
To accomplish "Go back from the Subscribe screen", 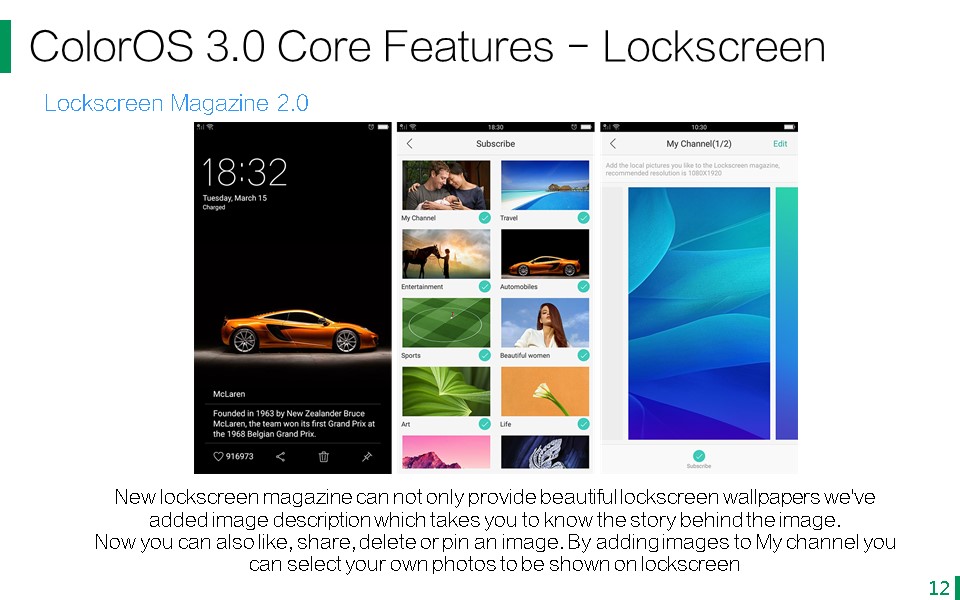I will click(x=410, y=143).
